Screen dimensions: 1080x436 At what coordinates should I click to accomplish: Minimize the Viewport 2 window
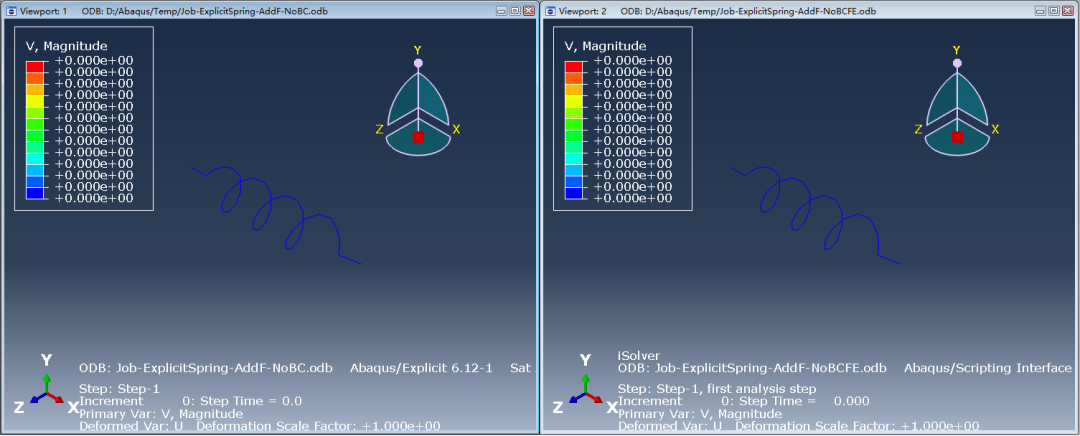coord(1041,11)
